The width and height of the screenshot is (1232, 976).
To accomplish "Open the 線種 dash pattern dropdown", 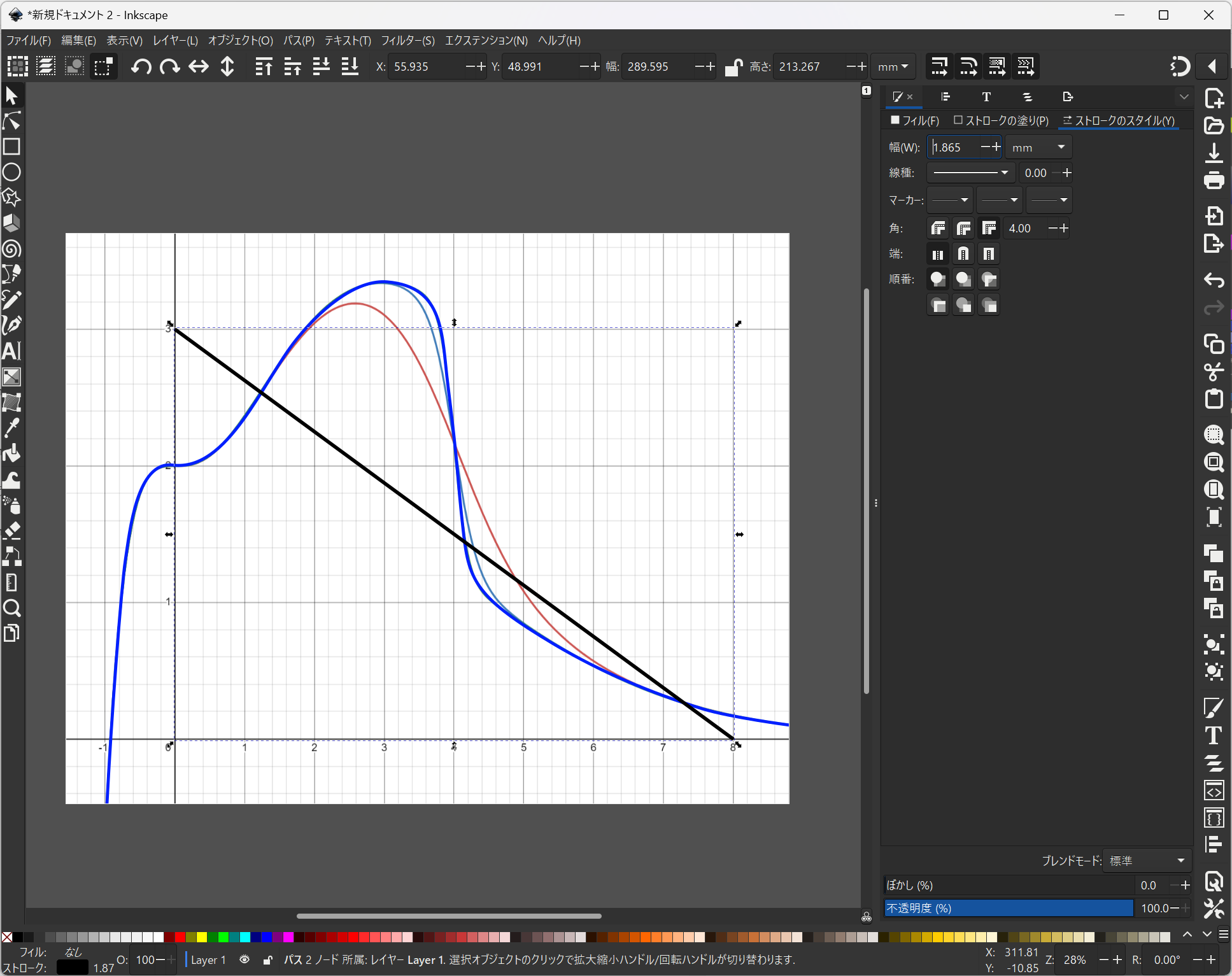I will (970, 173).
